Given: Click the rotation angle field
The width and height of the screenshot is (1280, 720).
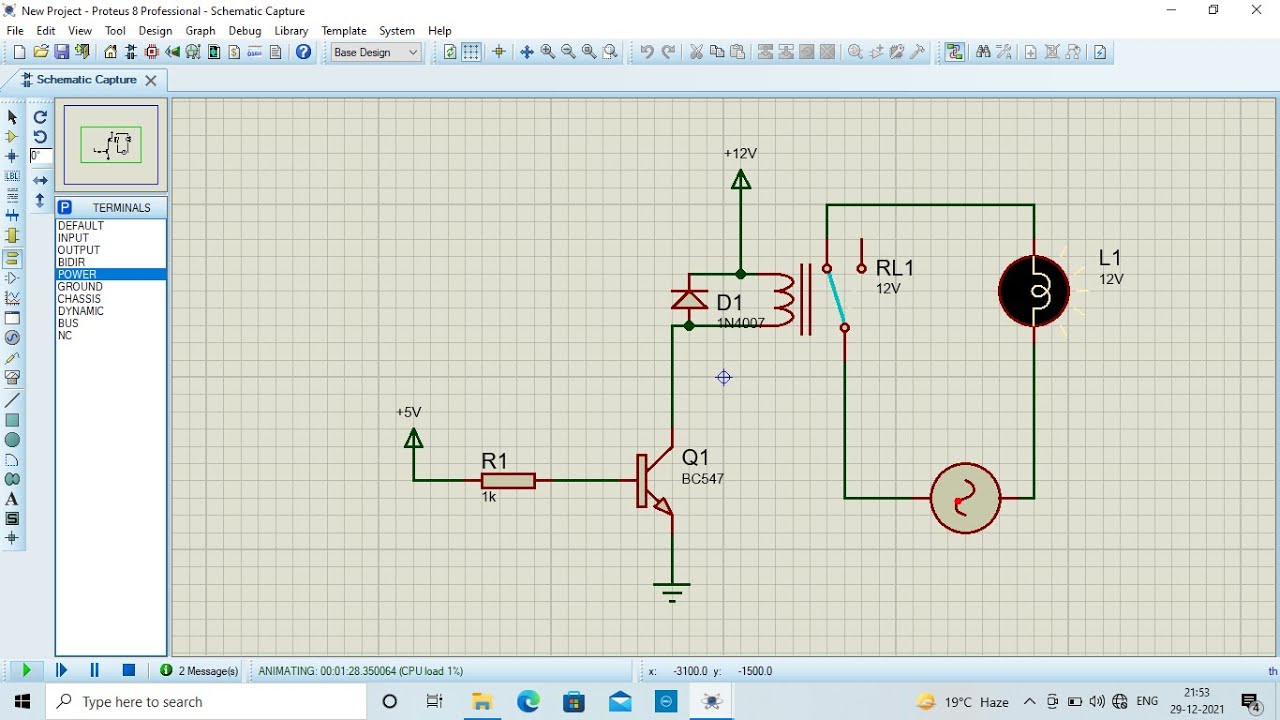Looking at the screenshot, I should coord(40,156).
